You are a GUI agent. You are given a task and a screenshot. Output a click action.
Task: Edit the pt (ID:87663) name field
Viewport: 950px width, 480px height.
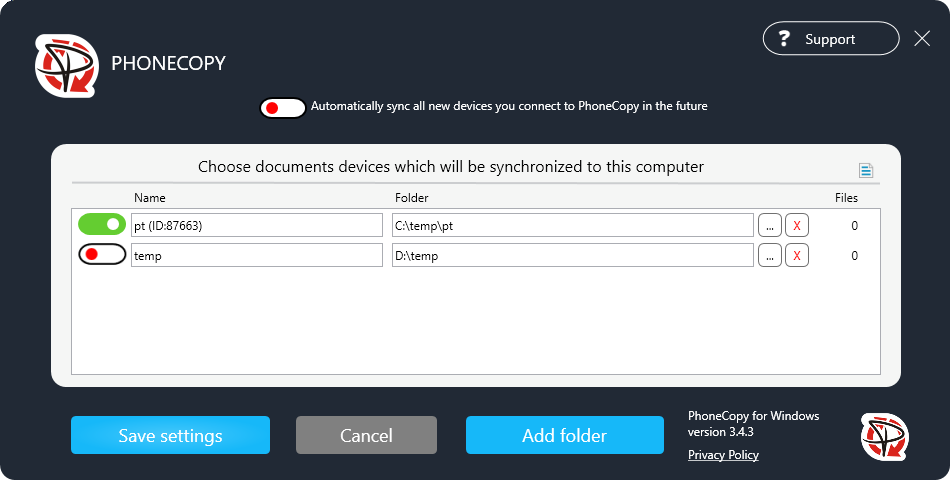[x=257, y=225]
